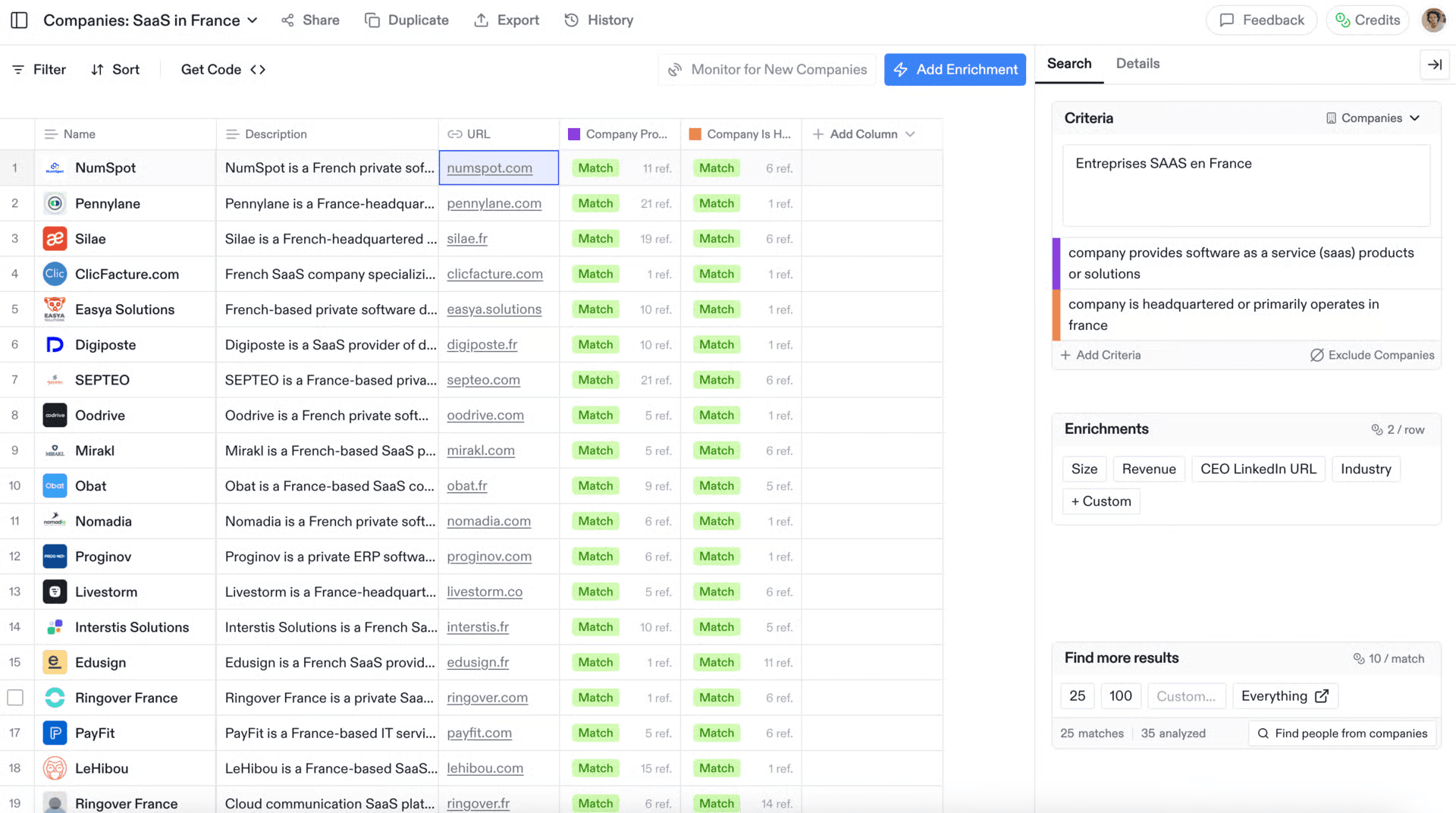Select the Revenue enrichment chip
Image resolution: width=1456 pixels, height=813 pixels.
[x=1149, y=469]
